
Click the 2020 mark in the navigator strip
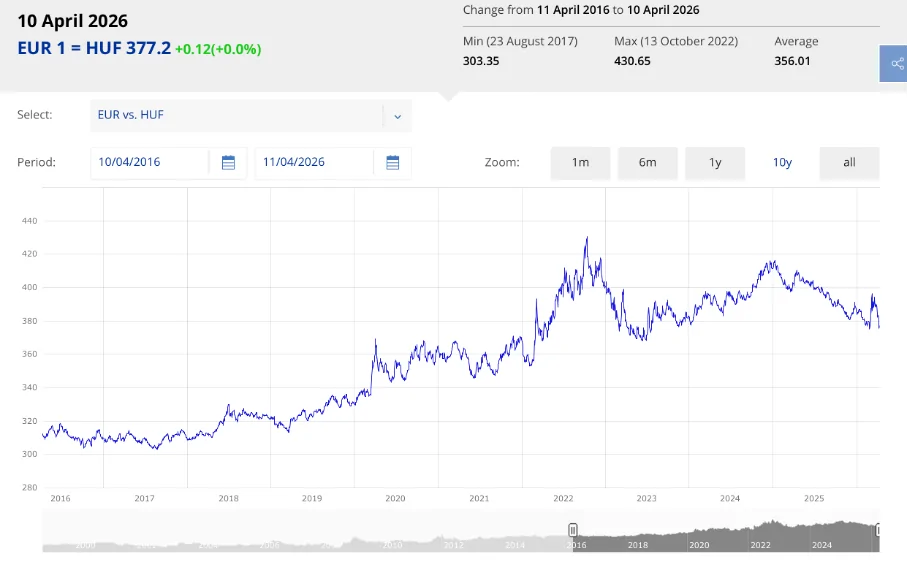(699, 545)
